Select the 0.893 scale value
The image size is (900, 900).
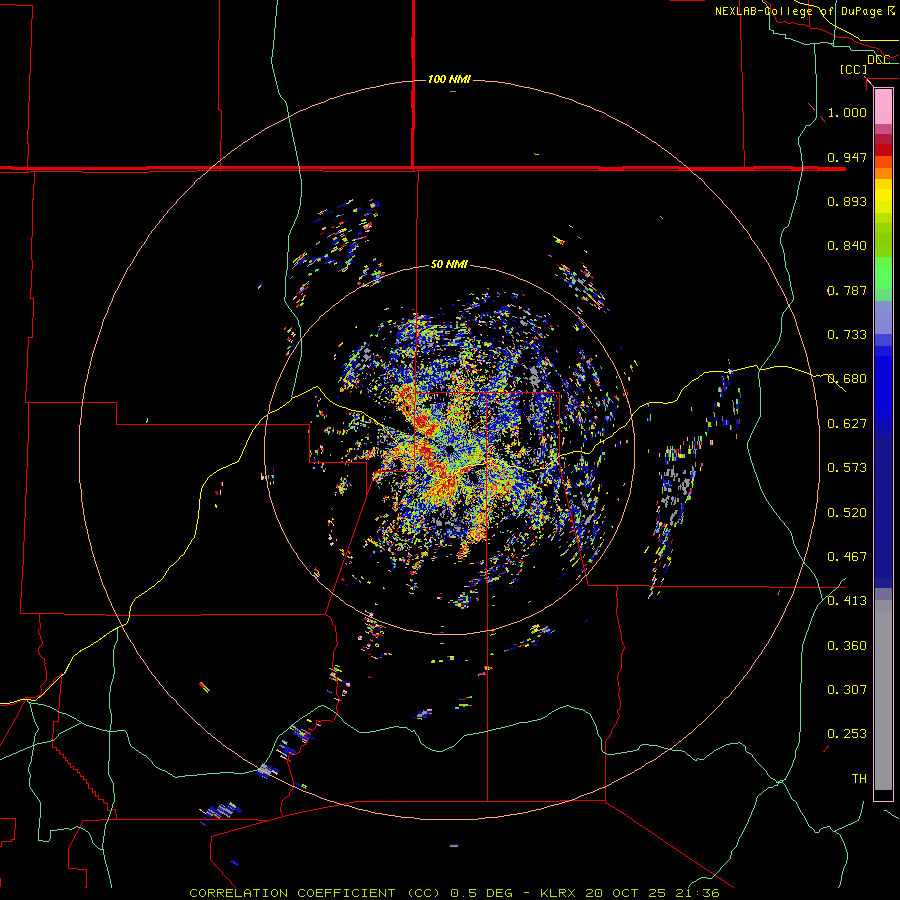coord(847,201)
